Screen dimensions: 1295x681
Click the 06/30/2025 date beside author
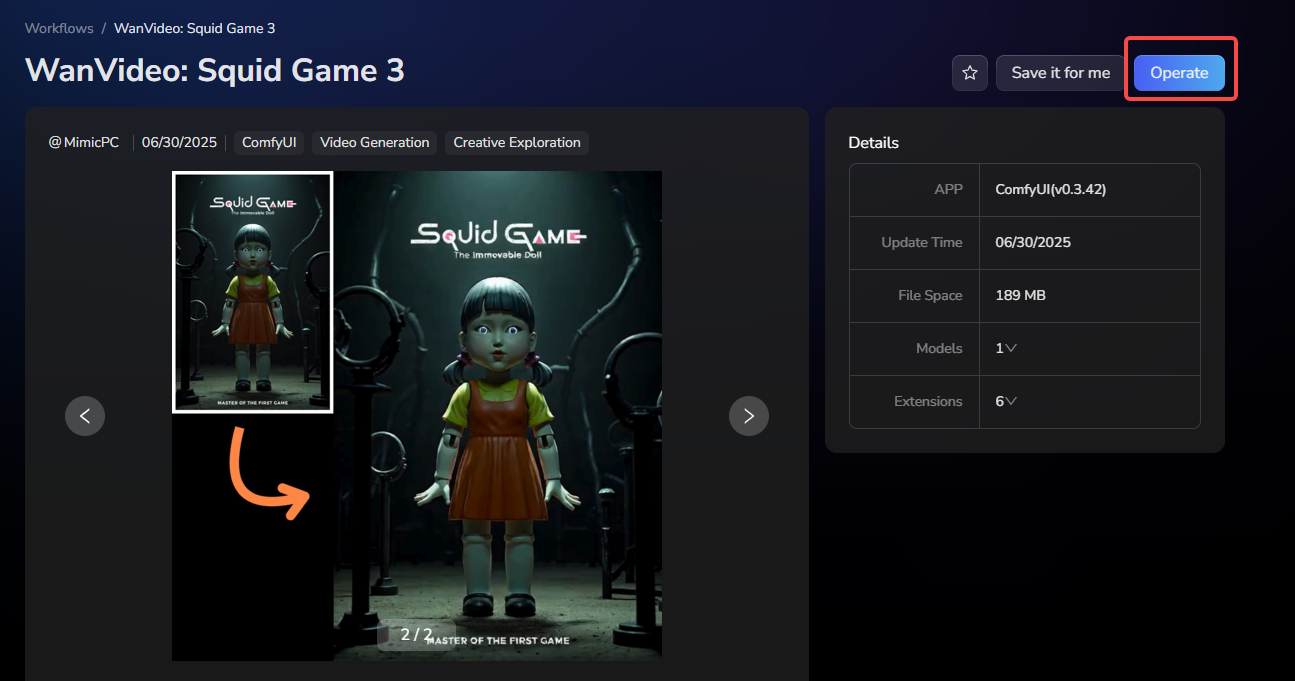coord(179,142)
